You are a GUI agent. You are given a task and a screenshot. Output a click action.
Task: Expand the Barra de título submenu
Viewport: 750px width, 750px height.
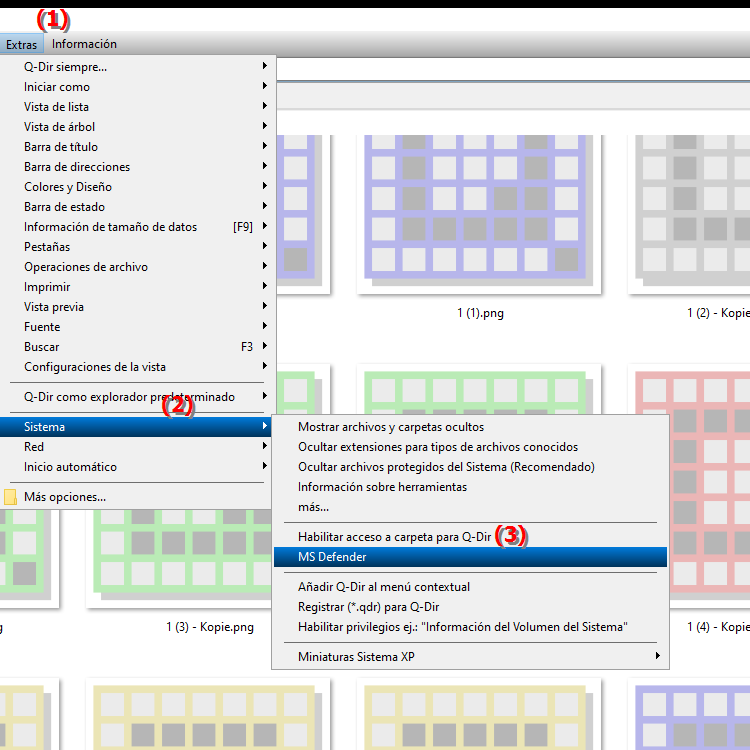click(138, 147)
